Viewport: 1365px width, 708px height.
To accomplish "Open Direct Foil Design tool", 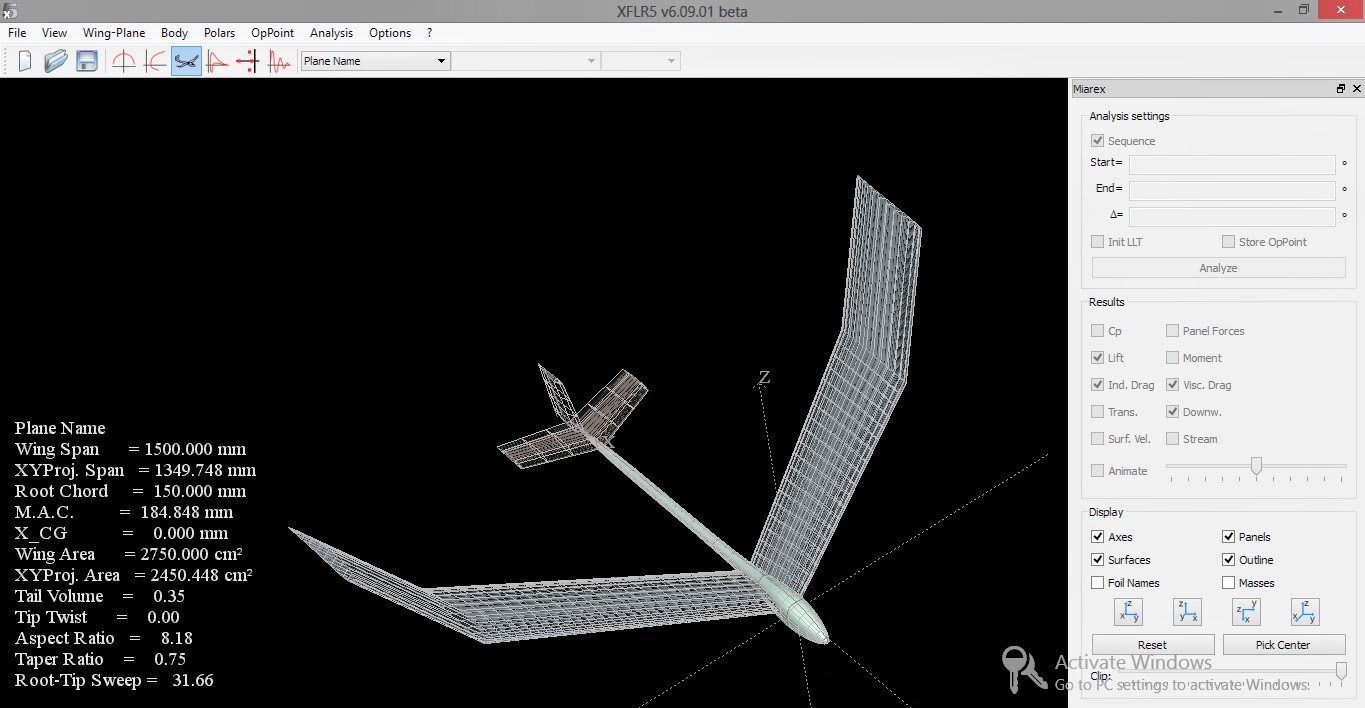I will click(124, 60).
